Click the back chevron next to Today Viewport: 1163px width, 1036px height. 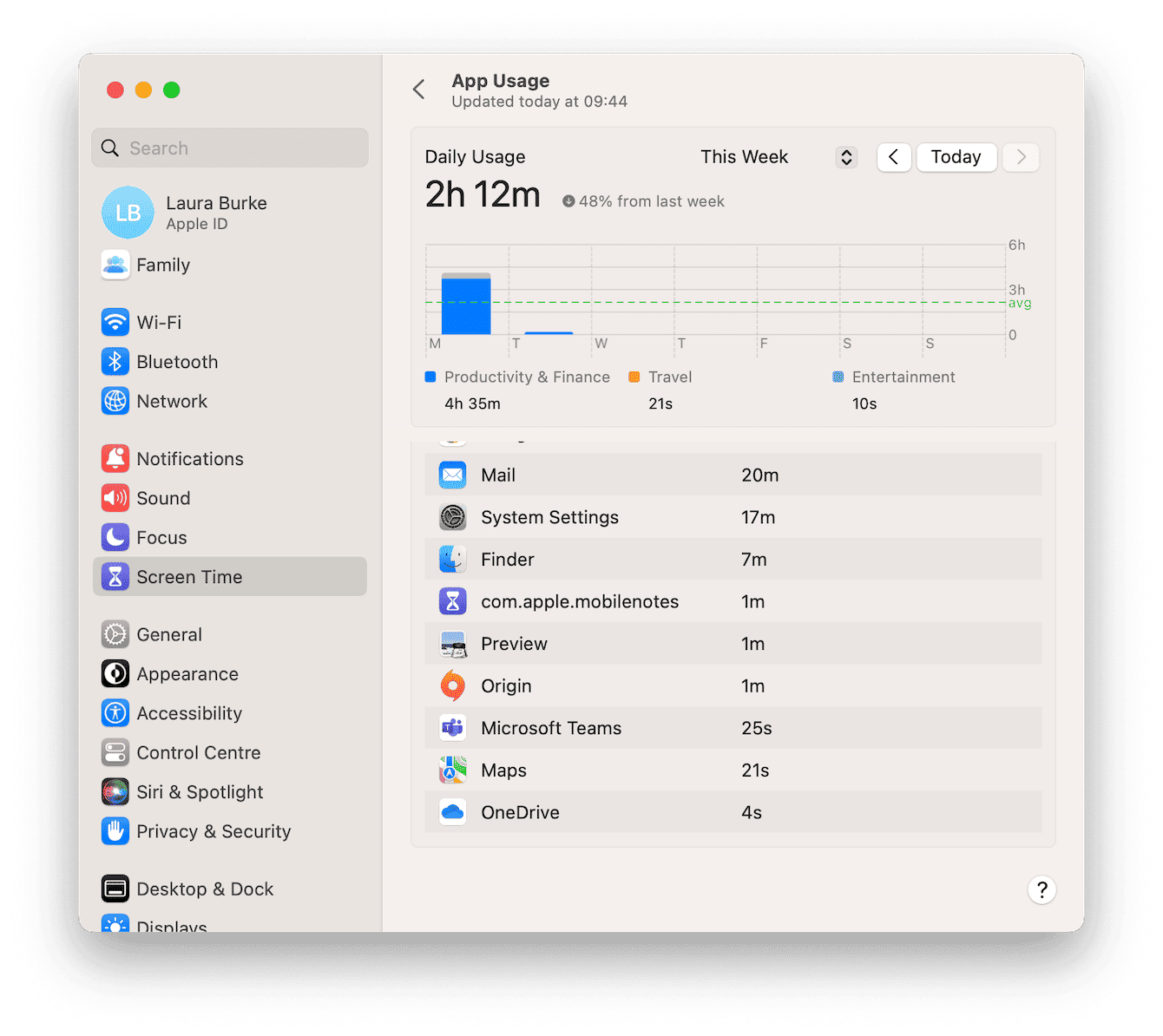tap(894, 157)
